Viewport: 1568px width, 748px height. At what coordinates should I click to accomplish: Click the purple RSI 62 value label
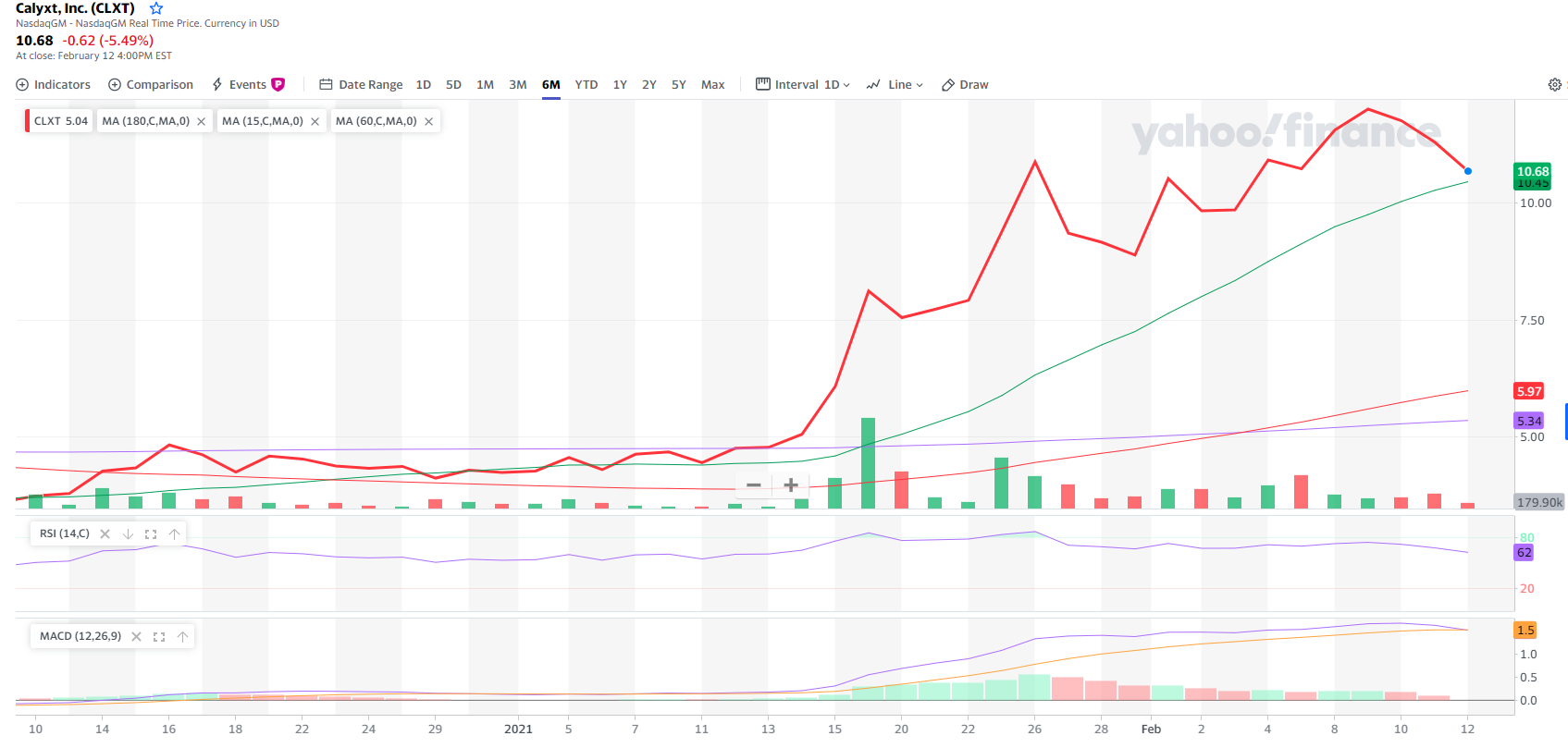[1524, 552]
